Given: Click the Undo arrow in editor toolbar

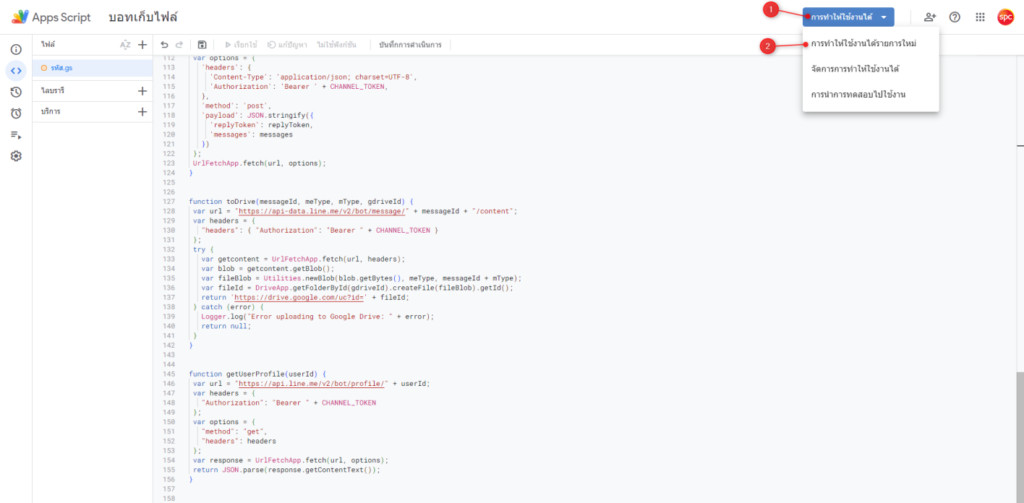Looking at the screenshot, I should 164,45.
